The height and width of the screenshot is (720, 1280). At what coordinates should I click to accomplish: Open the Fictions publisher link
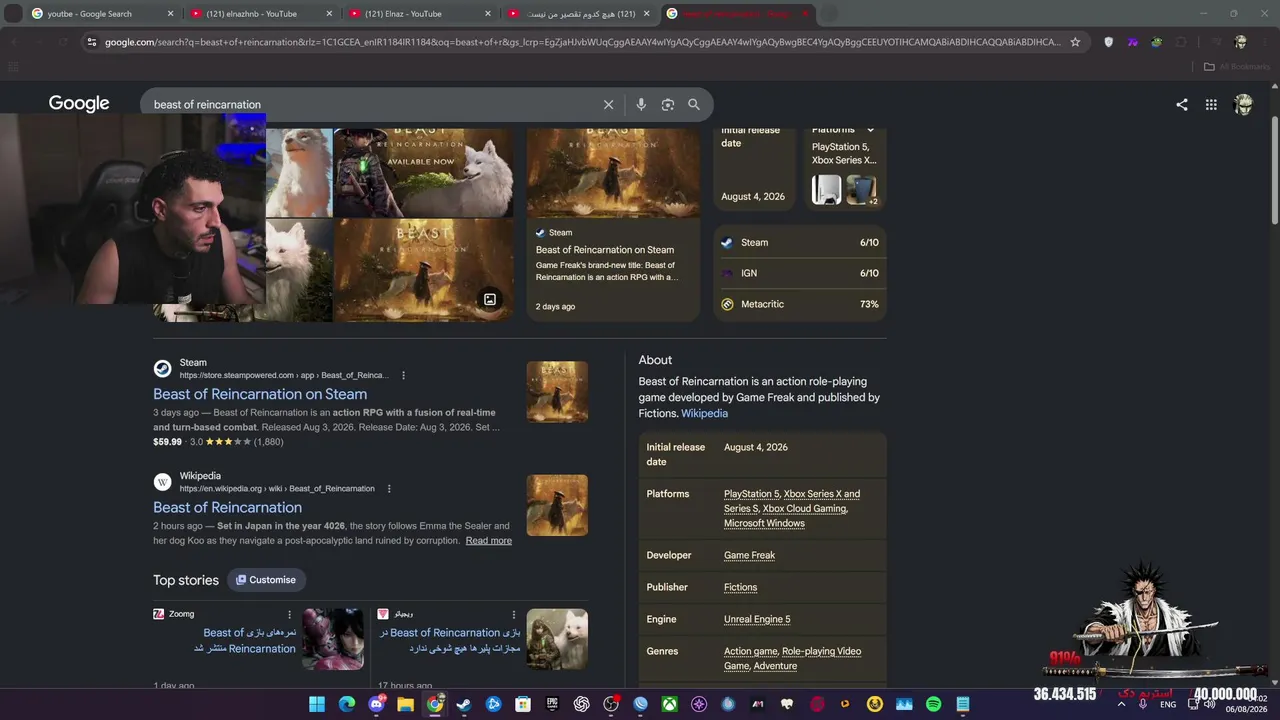(x=740, y=587)
